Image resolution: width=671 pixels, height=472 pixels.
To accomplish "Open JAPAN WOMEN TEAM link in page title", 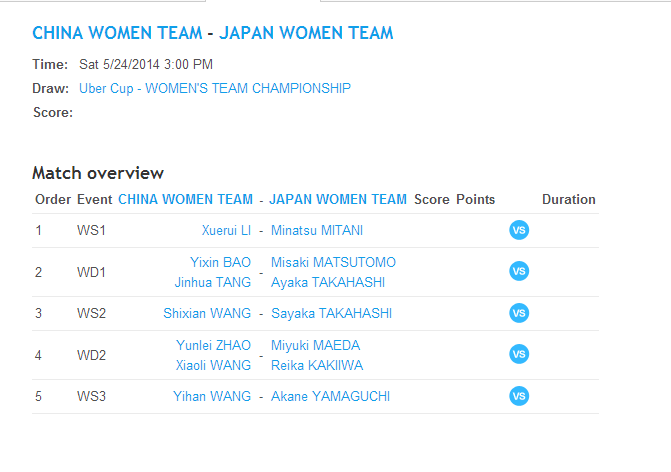I will 306,33.
